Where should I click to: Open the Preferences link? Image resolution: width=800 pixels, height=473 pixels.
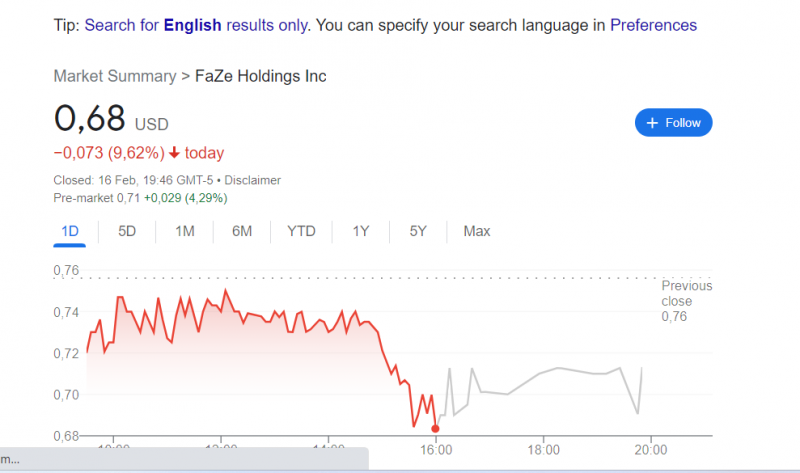[x=653, y=25]
